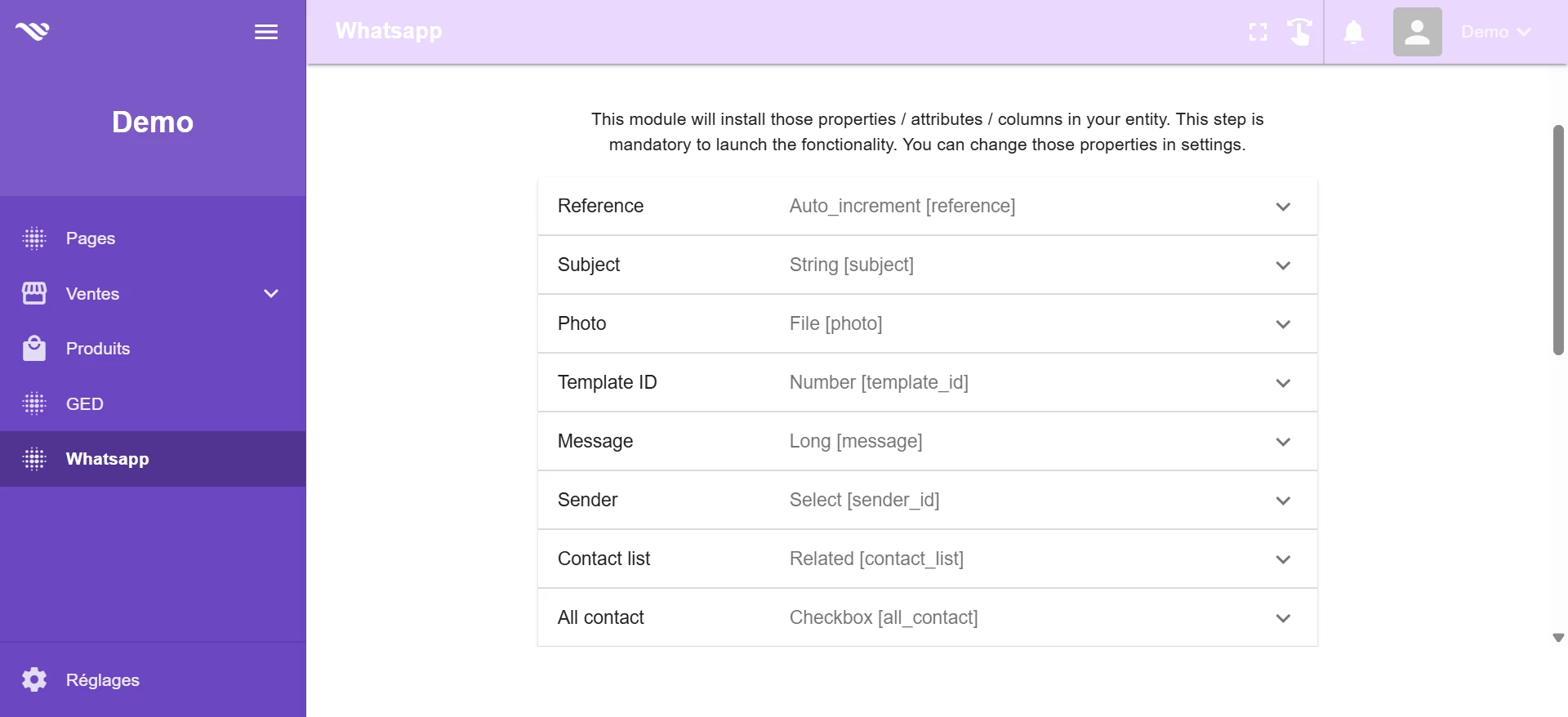This screenshot has width=1568, height=717.
Task: Click the Produits shopping bag icon
Action: [34, 349]
